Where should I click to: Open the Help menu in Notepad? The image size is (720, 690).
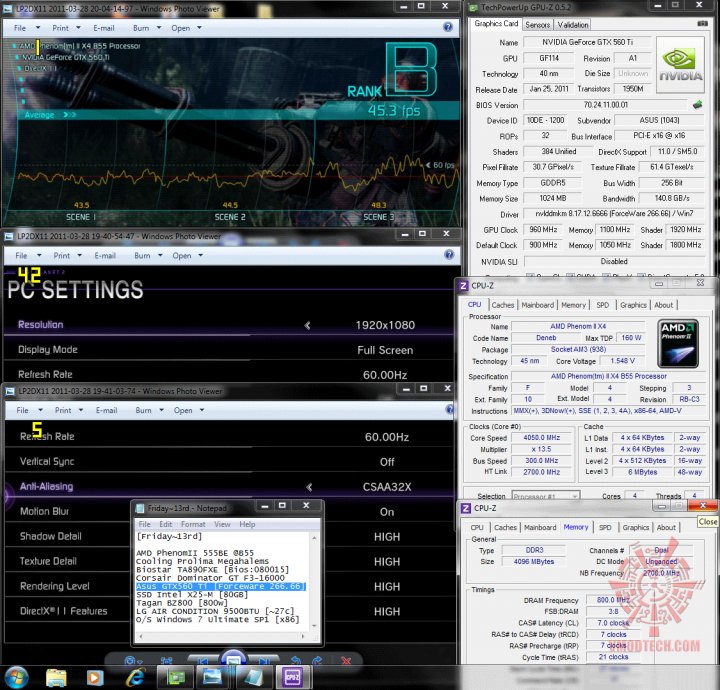click(x=247, y=524)
